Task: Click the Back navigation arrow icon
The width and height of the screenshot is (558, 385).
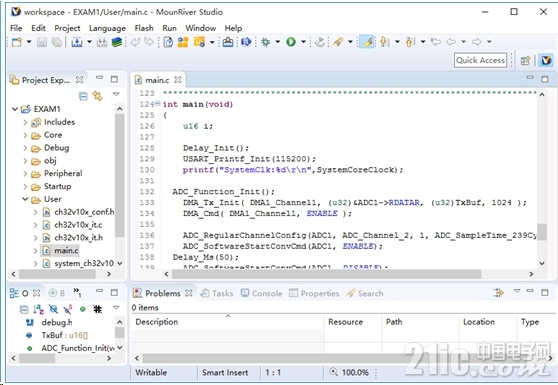Action: click(451, 42)
